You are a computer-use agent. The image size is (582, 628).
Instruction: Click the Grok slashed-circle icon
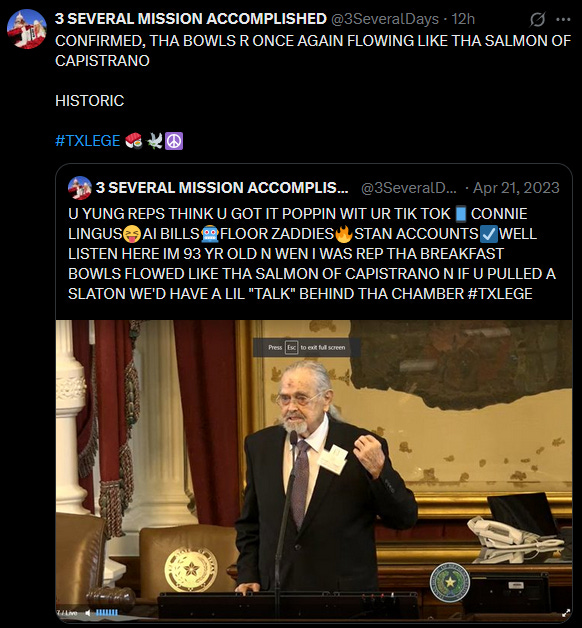click(537, 19)
